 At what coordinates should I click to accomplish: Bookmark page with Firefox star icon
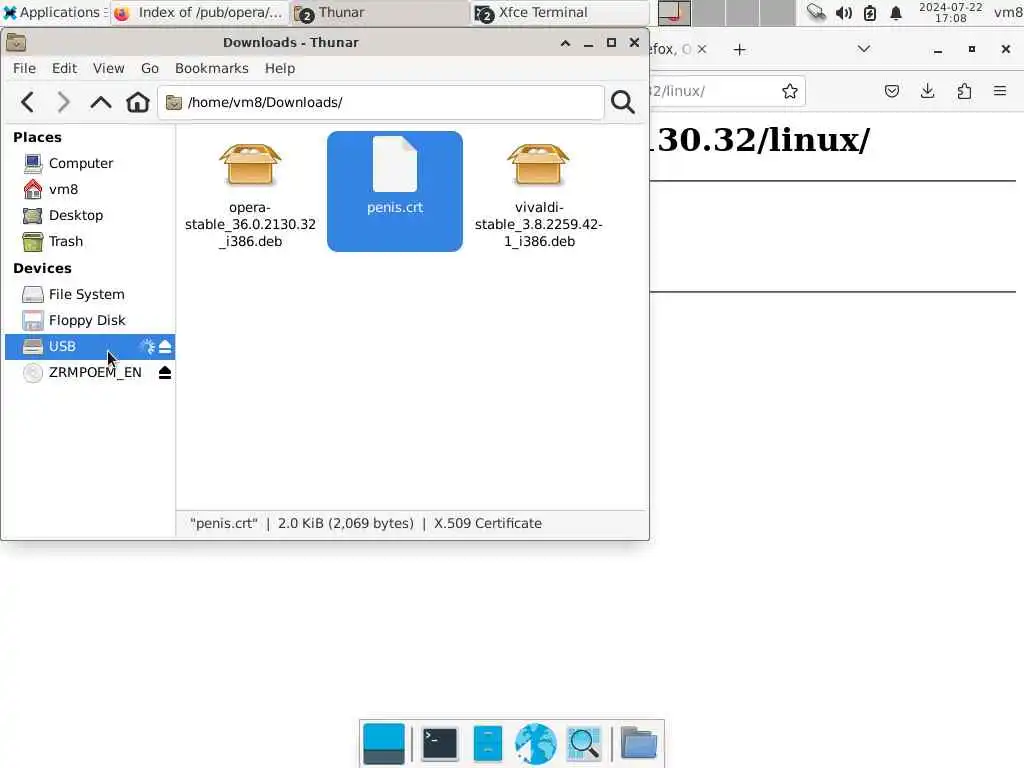tap(790, 91)
